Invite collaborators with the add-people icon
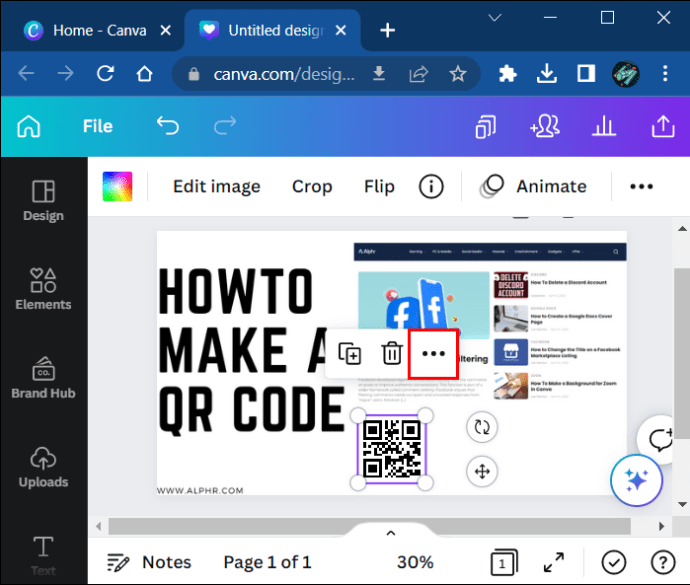Image resolution: width=690 pixels, height=585 pixels. 545,126
